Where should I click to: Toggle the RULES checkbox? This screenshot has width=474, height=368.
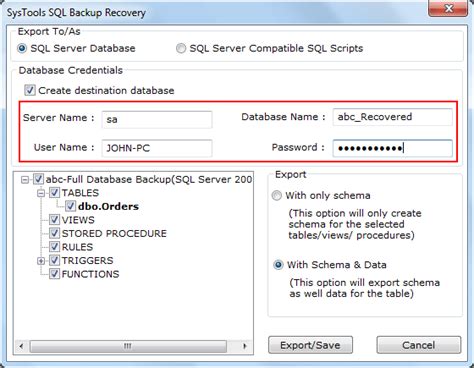pos(54,247)
